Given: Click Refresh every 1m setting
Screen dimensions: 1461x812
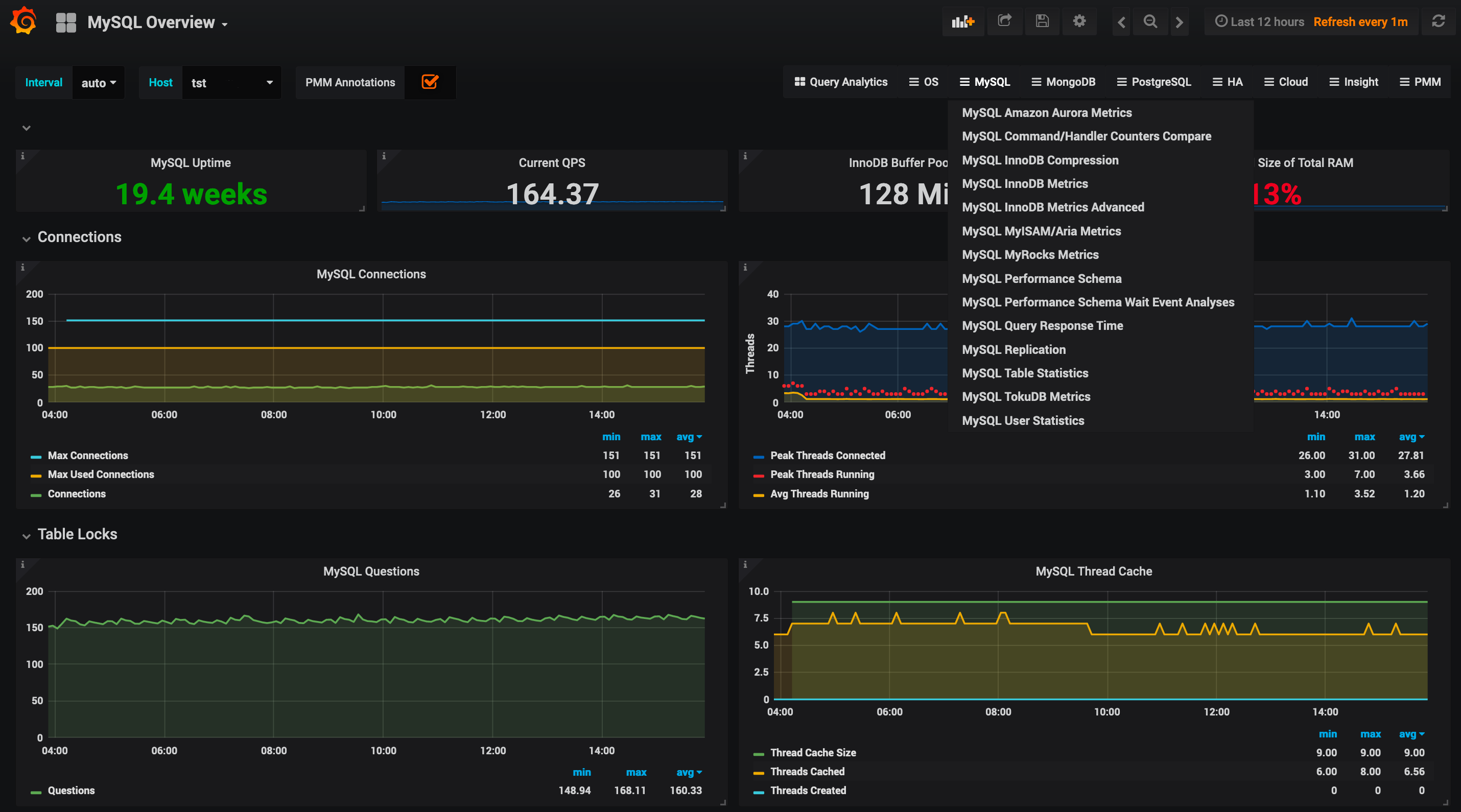Looking at the screenshot, I should point(1360,21).
